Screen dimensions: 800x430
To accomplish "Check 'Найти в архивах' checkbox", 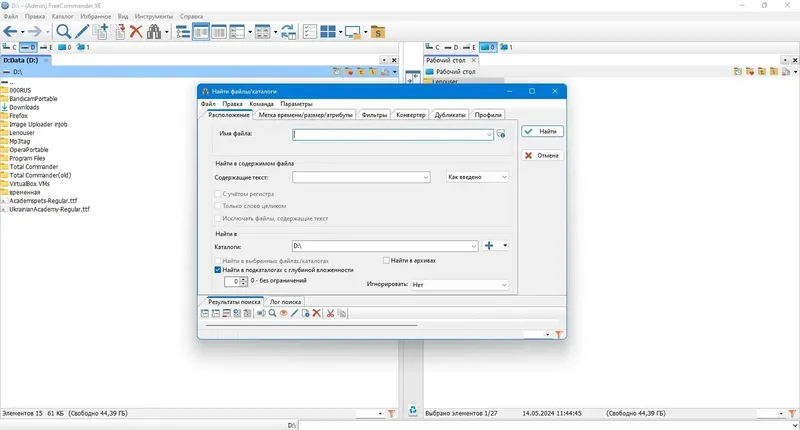I will (386, 260).
